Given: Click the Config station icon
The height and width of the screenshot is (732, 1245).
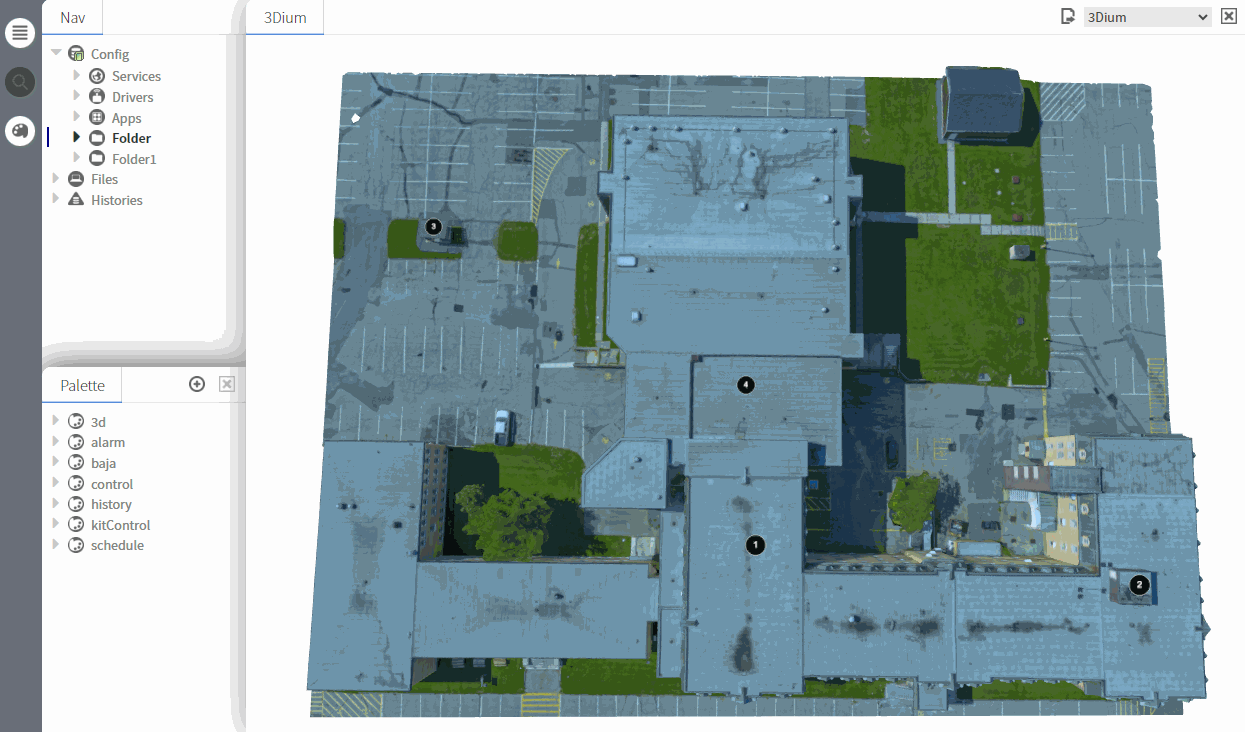Looking at the screenshot, I should coord(76,54).
